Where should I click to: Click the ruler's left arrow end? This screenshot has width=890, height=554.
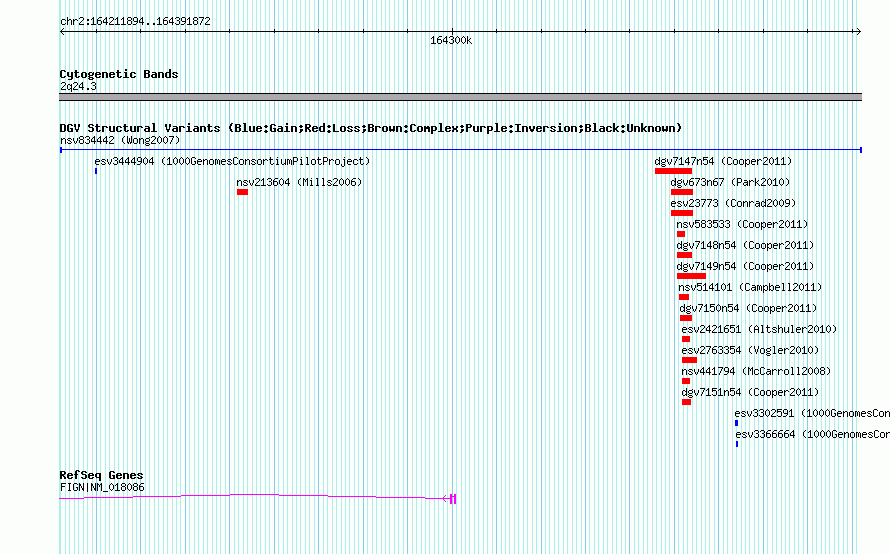click(62, 32)
